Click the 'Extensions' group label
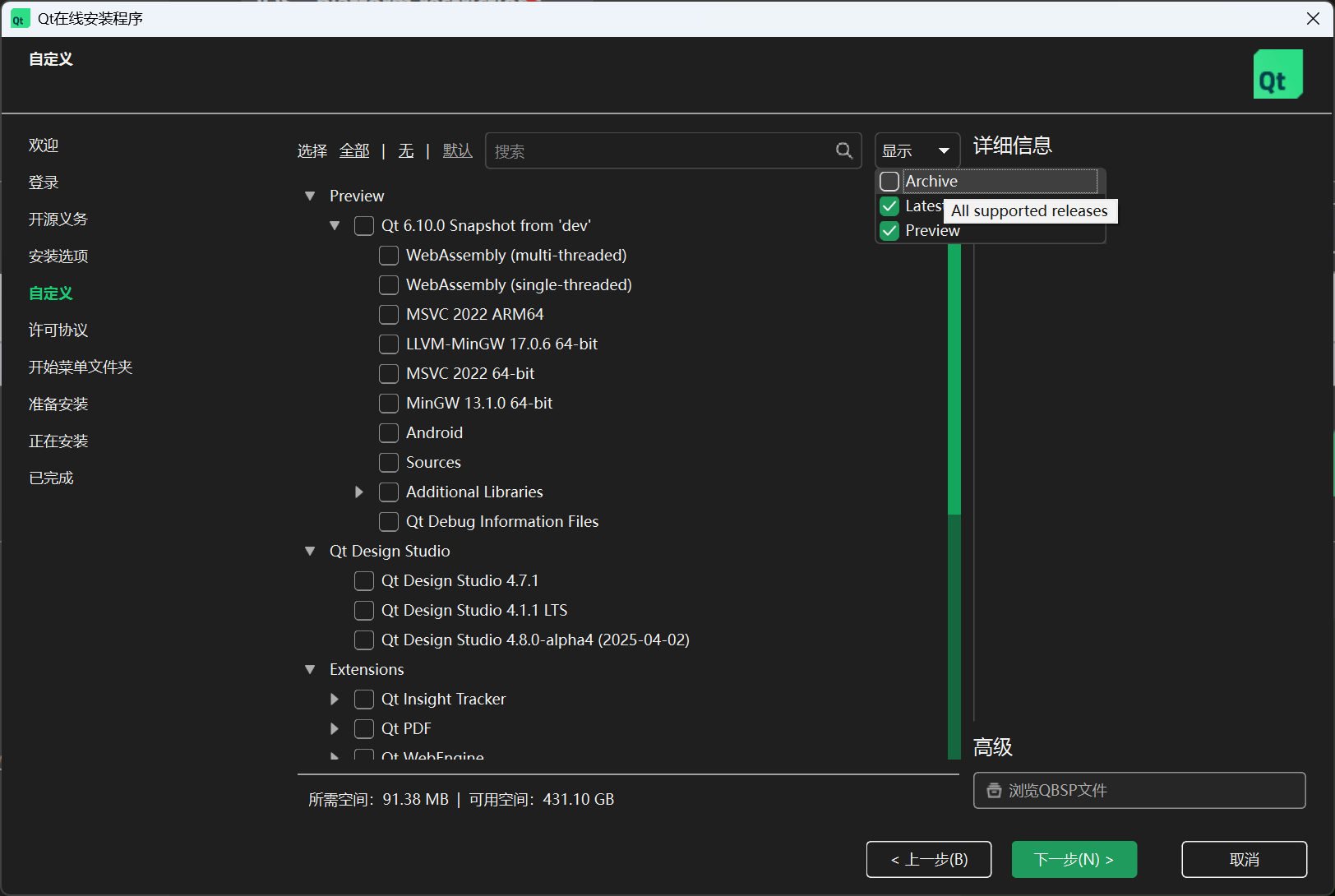The height and width of the screenshot is (896, 1335). pyautogui.click(x=367, y=669)
